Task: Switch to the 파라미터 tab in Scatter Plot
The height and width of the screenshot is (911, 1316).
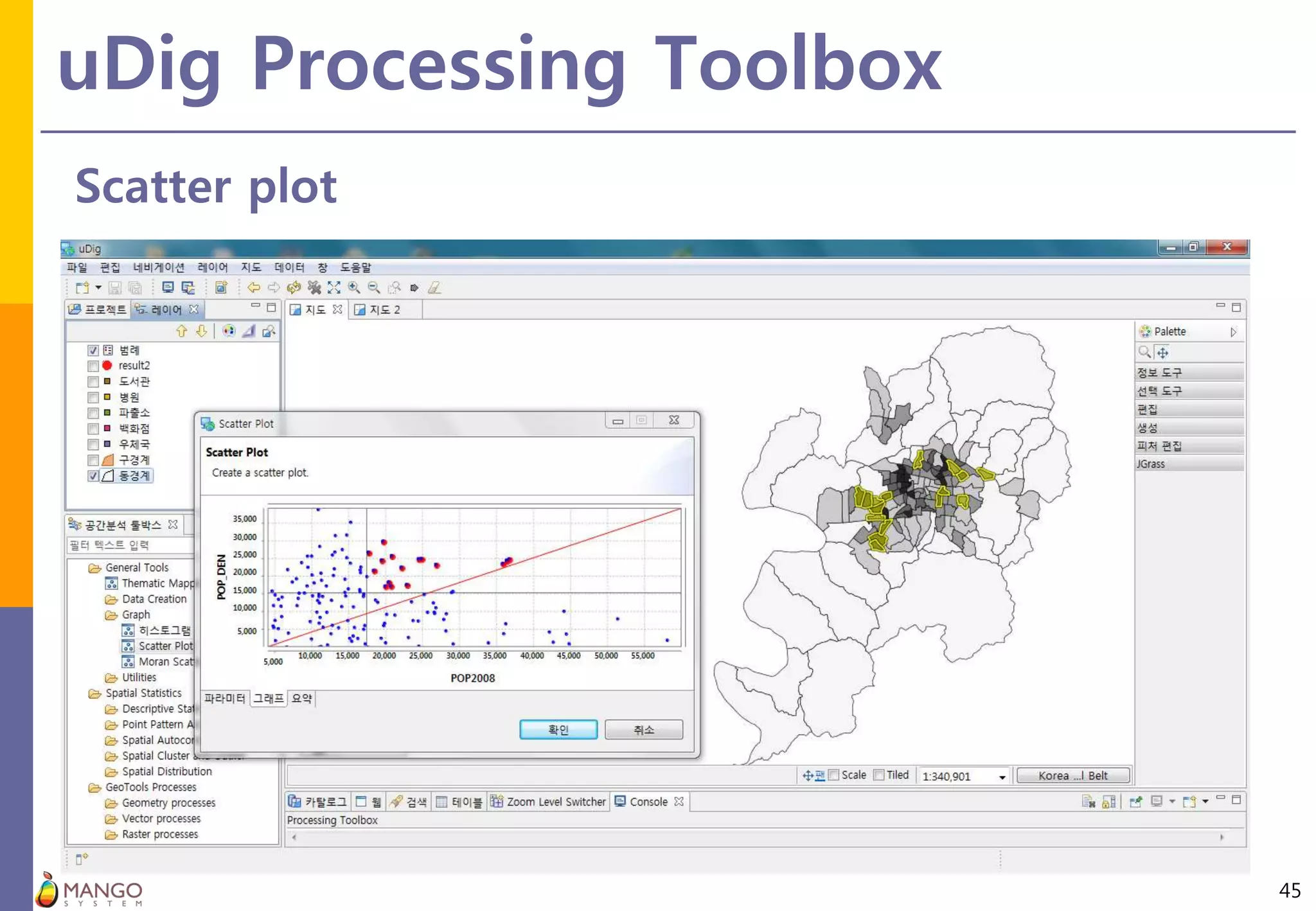Action: tap(225, 698)
